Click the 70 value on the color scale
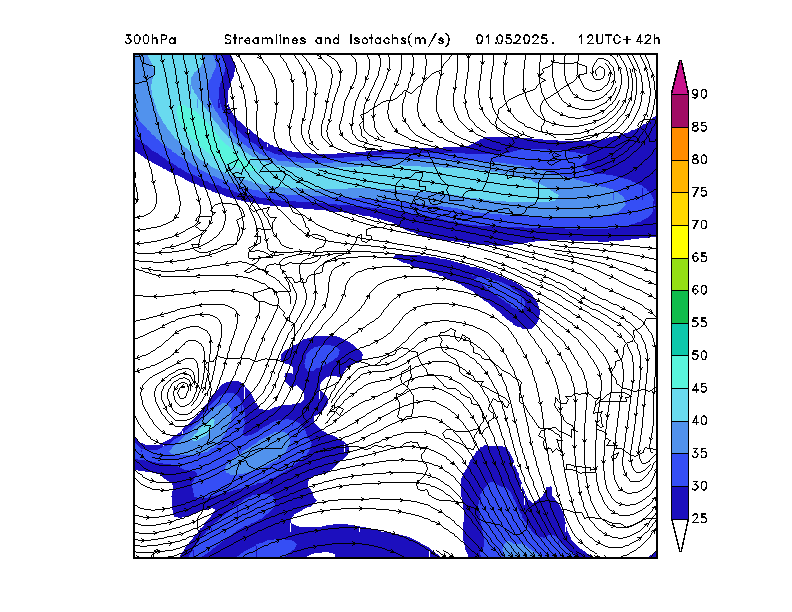Screen dimensions: 792x612 (x=700, y=225)
